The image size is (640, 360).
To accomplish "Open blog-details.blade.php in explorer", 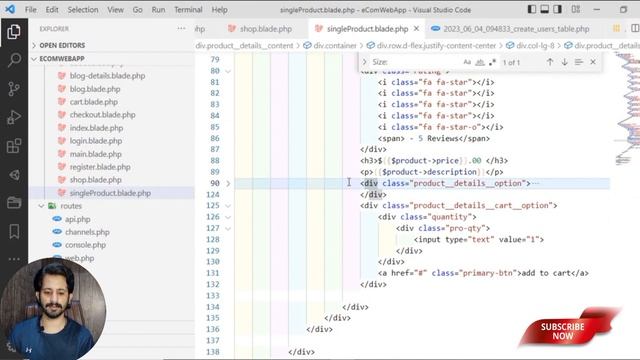I will click(x=107, y=76).
